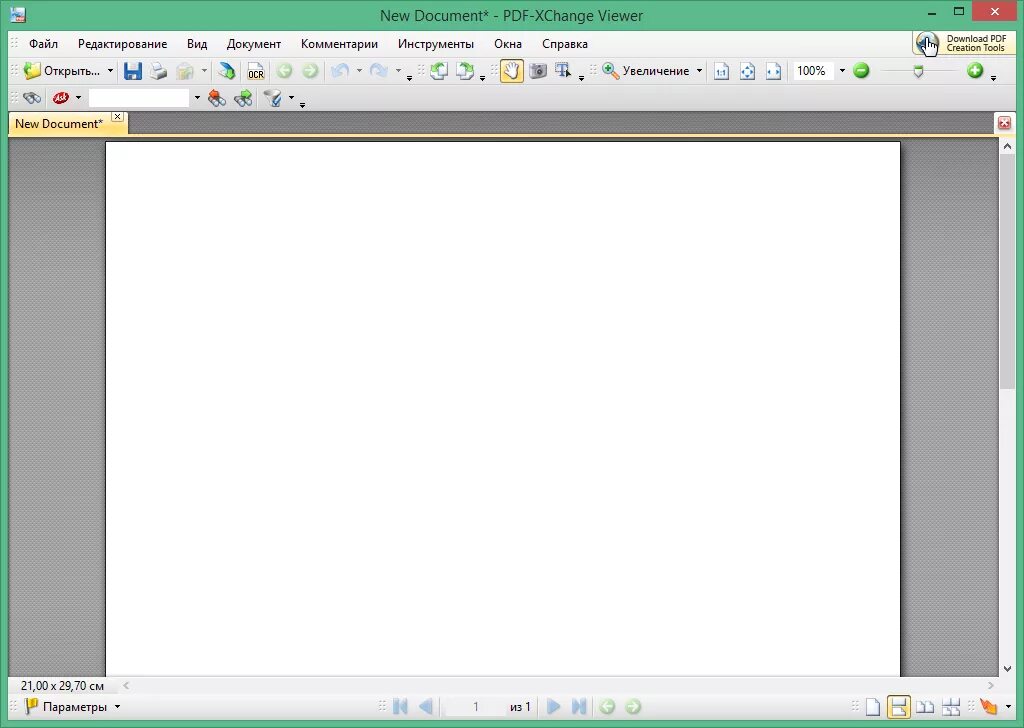1024x728 pixels.
Task: Click Download PDF Creation Tools button
Action: (x=963, y=44)
